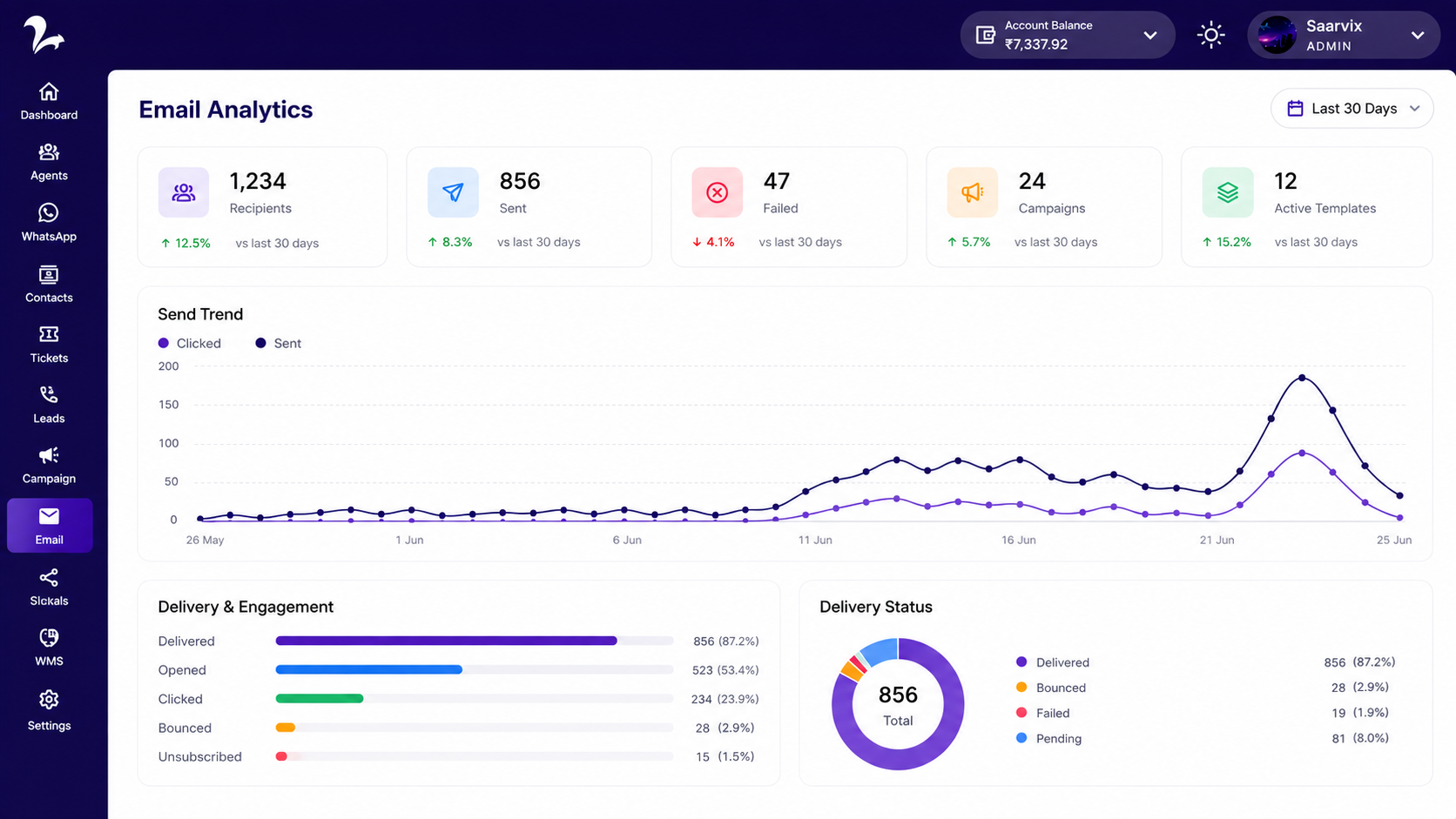Click the Bounced orange legend dot
This screenshot has width=1456, height=819.
[1021, 688]
